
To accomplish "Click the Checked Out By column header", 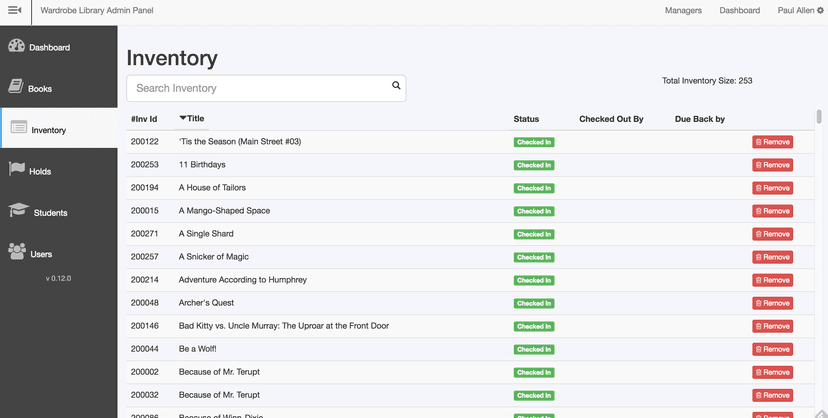I will pyautogui.click(x=611, y=119).
